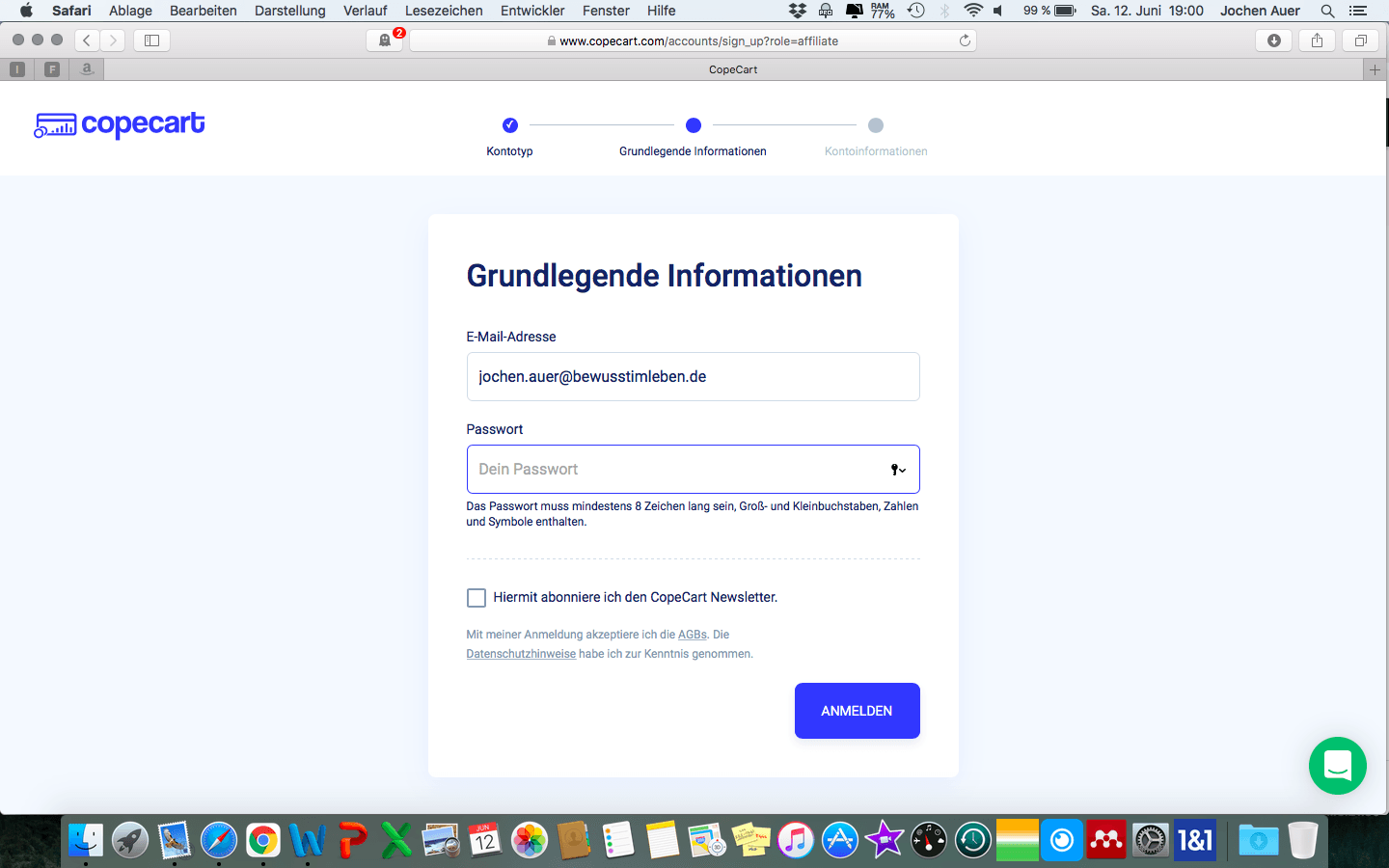Open the AGBs link
Image resolution: width=1389 pixels, height=868 pixels.
693,635
